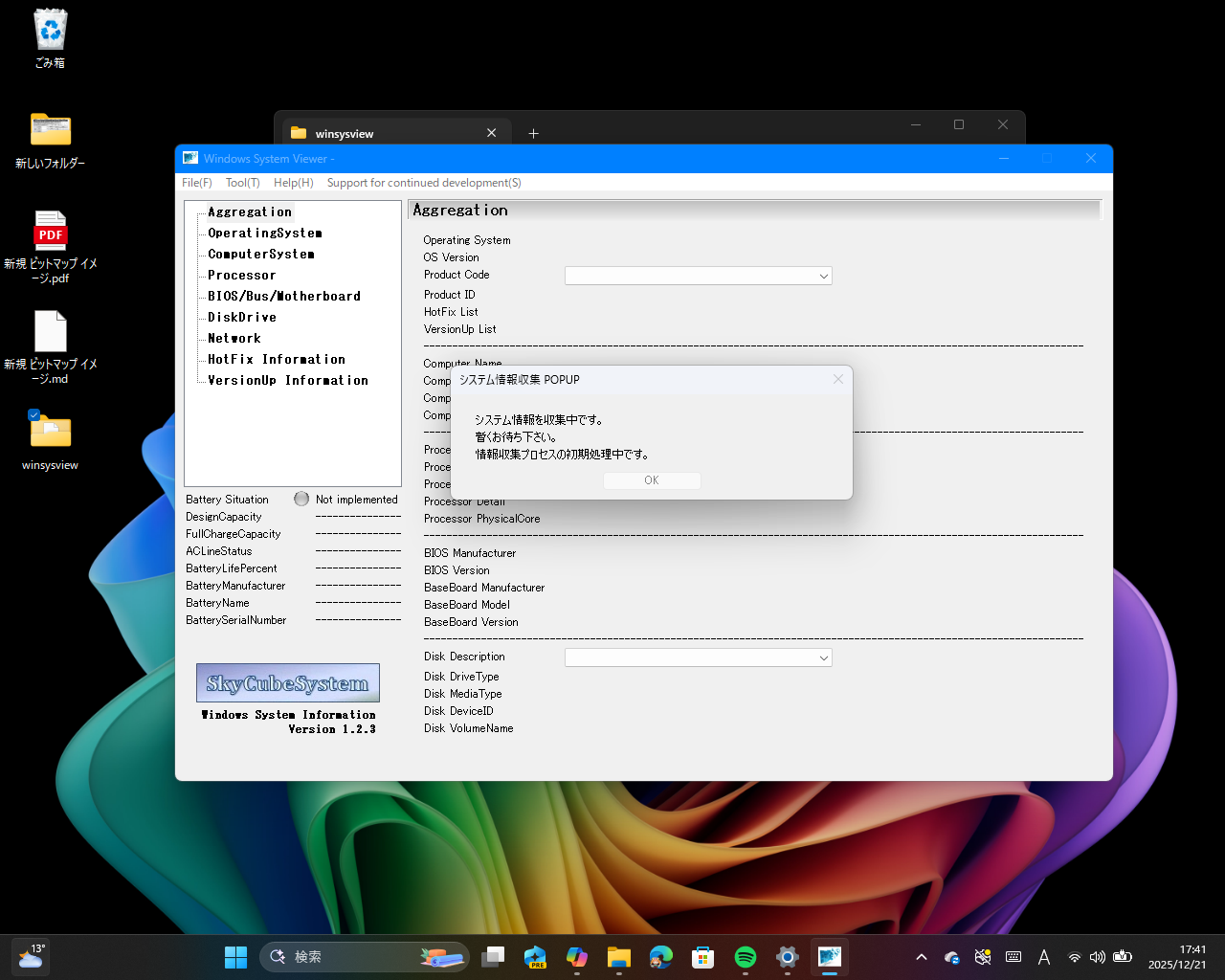The height and width of the screenshot is (980, 1225).
Task: Click the Windows System Viewer taskbar icon
Action: click(829, 957)
